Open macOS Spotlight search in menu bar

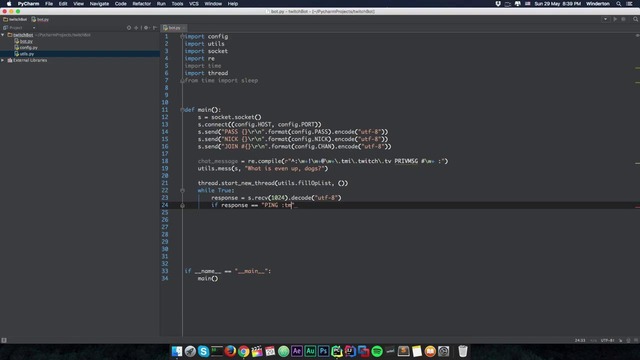619,4
